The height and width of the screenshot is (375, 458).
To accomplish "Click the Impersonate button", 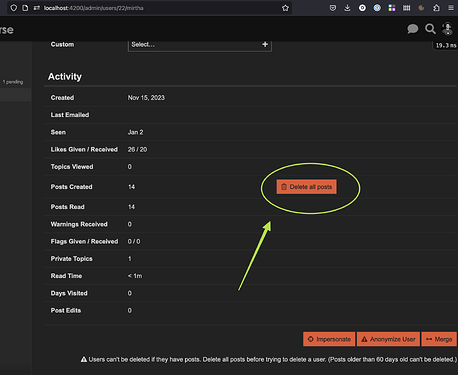I will [x=329, y=339].
